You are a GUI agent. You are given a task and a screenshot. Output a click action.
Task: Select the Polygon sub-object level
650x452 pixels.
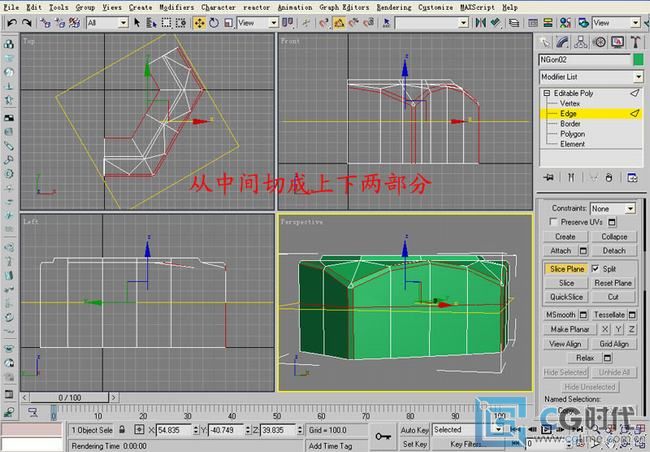coord(572,134)
